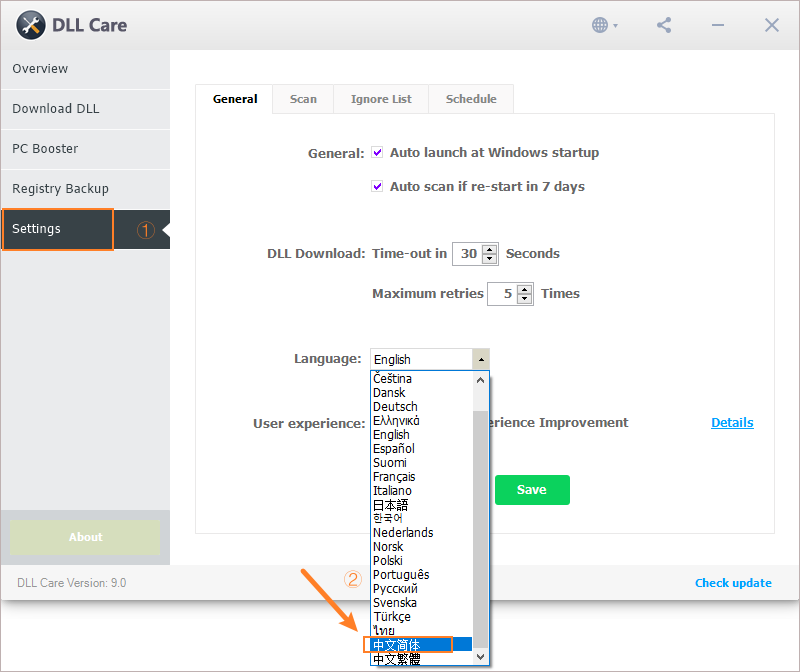The image size is (800, 672).
Task: Open the Details link
Action: tap(732, 422)
